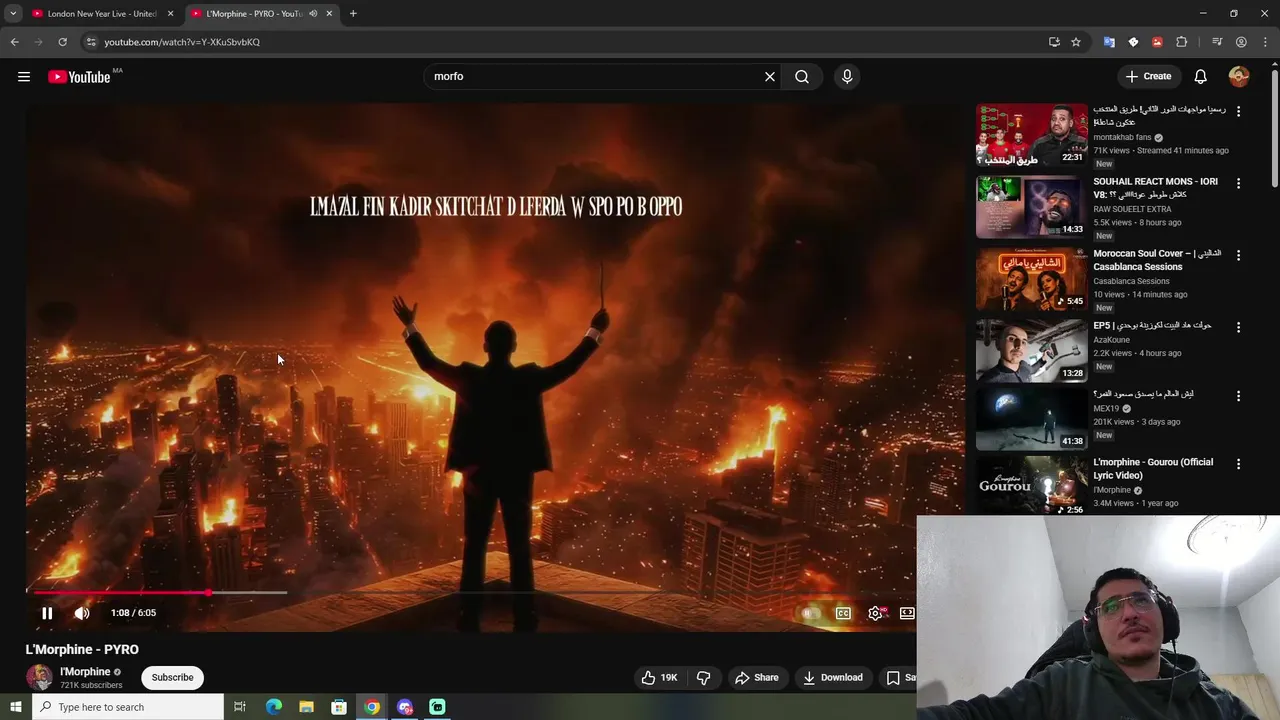
Task: Open the Chrome three-dot menu
Action: tap(1265, 42)
